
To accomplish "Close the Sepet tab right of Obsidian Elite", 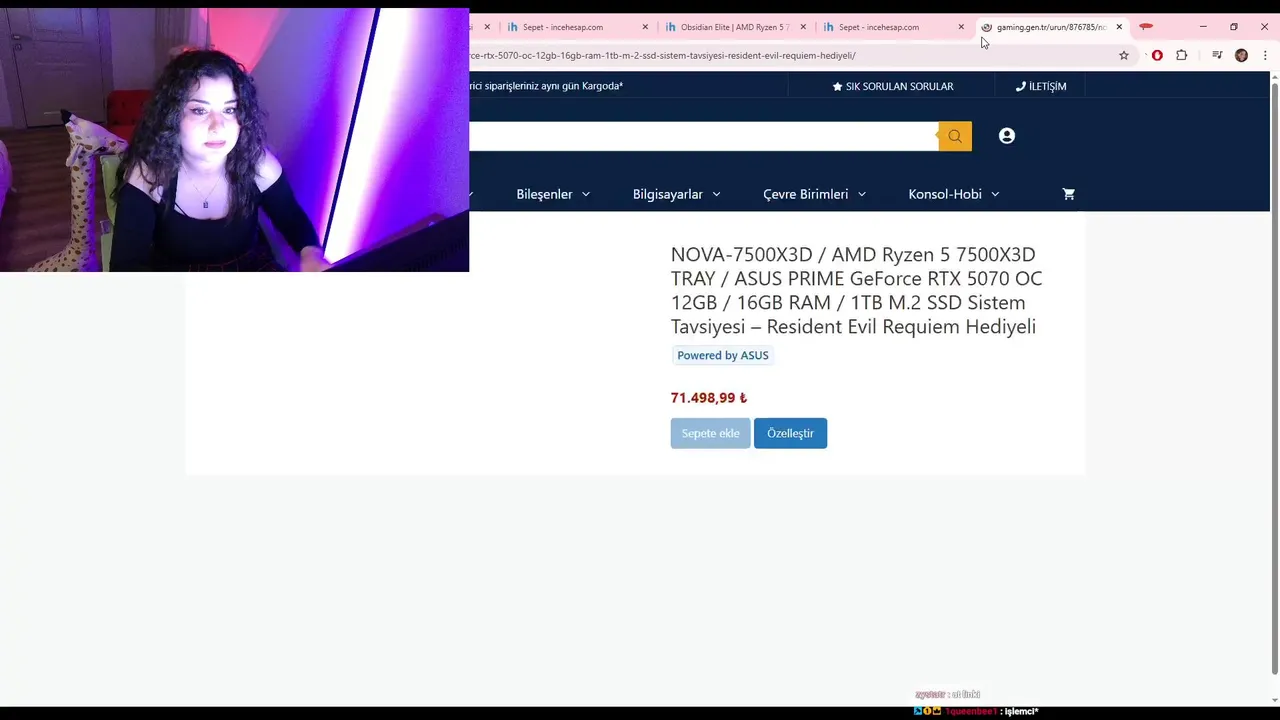I will pyautogui.click(x=961, y=27).
